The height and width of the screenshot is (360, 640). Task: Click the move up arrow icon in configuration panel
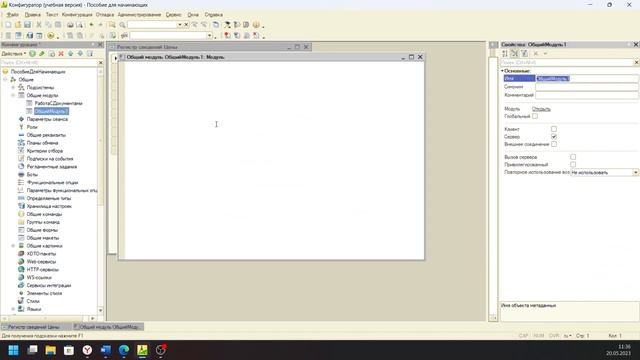71,53
